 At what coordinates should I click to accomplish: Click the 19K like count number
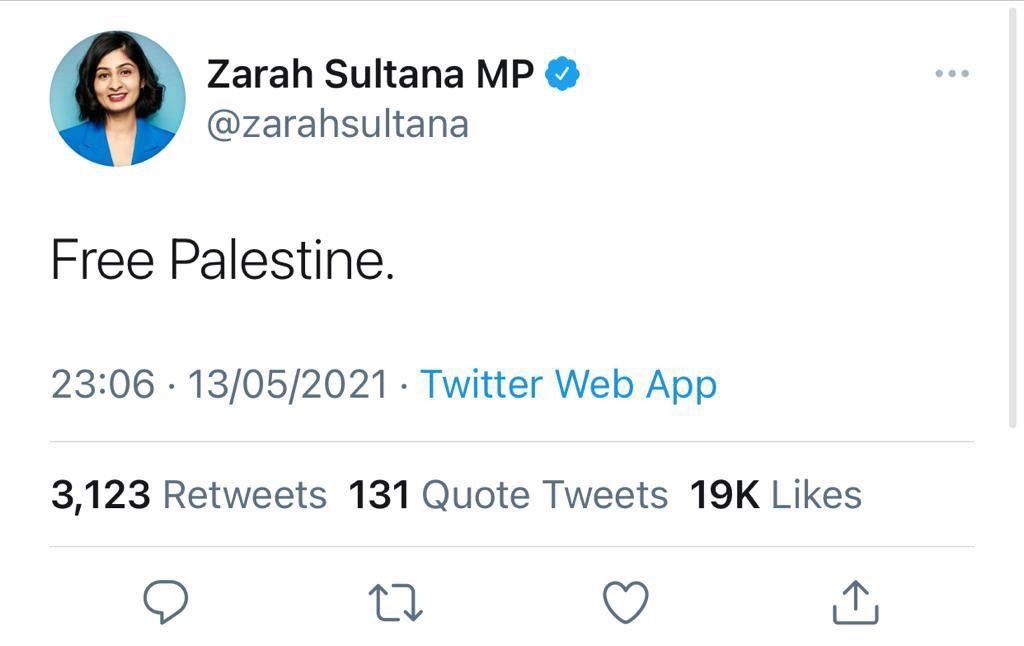[x=724, y=495]
